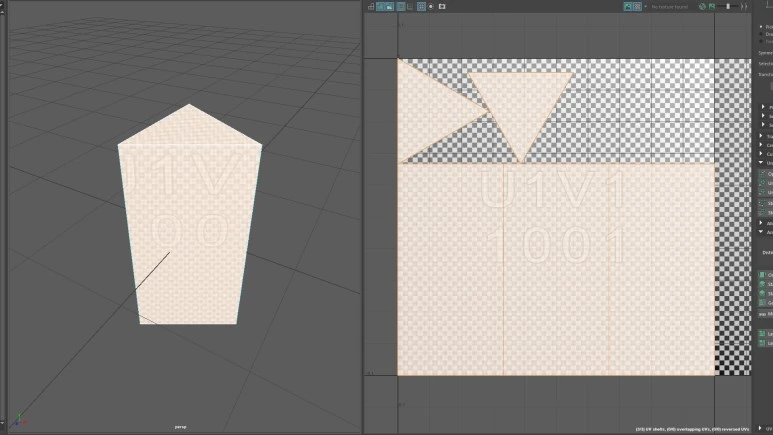This screenshot has height=435, width=773.
Task: Select the inverted triangle UV shell
Action: (x=521, y=106)
